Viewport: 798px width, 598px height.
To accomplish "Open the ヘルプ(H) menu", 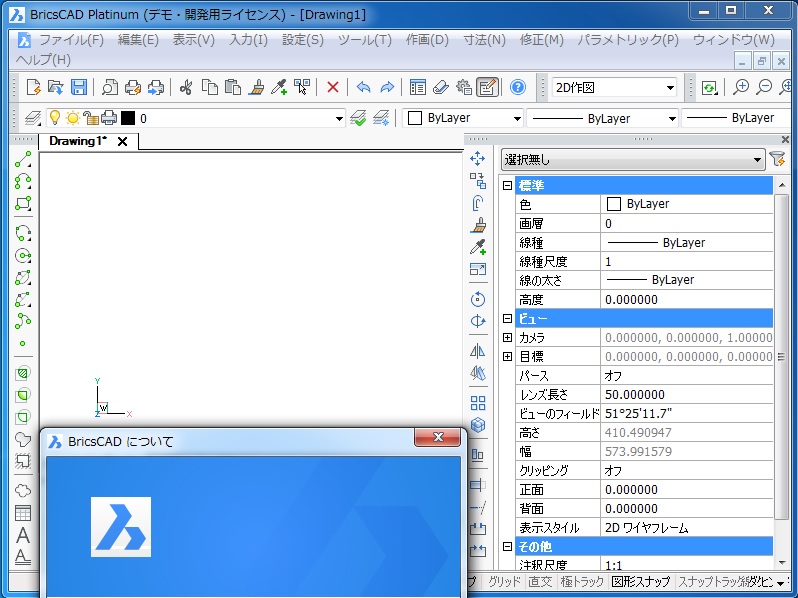I will pyautogui.click(x=43, y=60).
